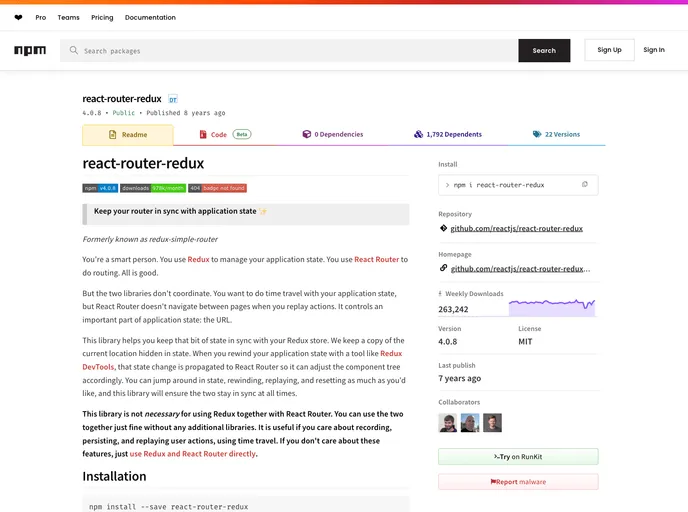
Task: Open the first collaborator avatar
Action: [448, 423]
